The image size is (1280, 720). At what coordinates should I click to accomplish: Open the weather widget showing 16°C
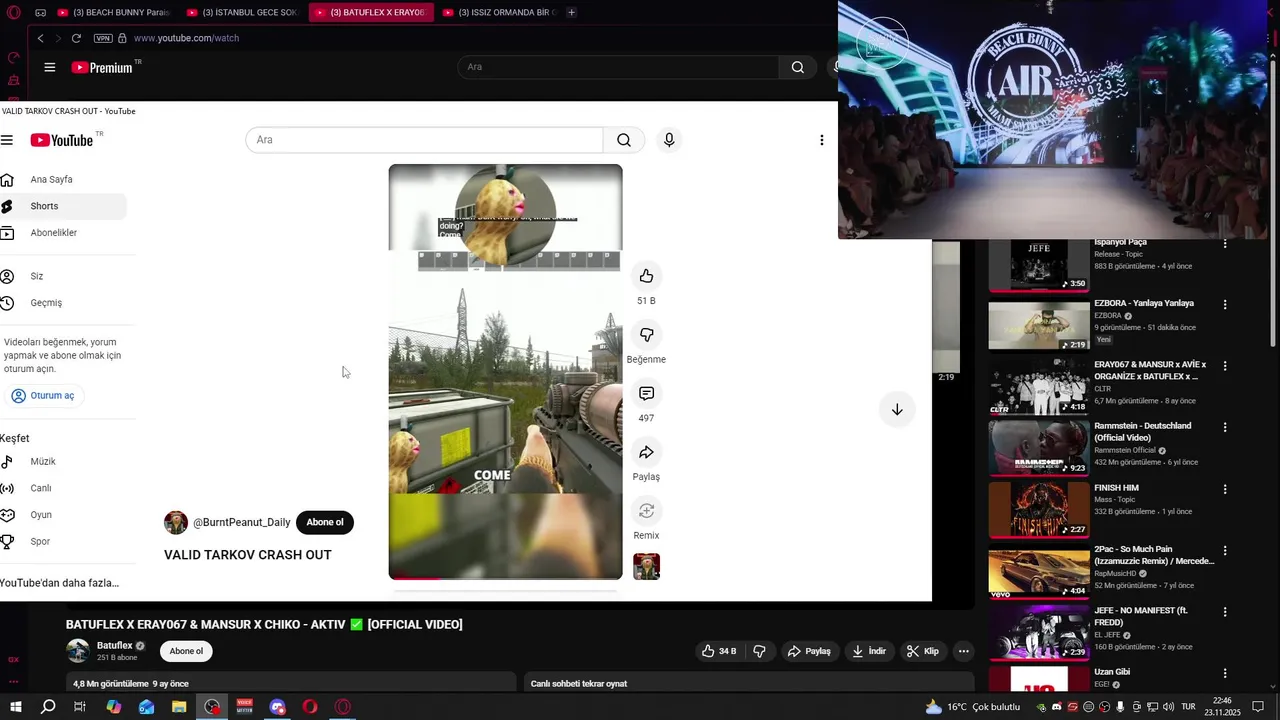[x=973, y=707]
